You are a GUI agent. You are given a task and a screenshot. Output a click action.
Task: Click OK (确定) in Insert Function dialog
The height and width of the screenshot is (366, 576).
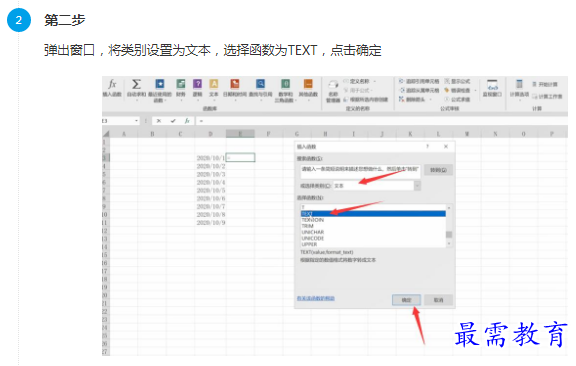[x=406, y=300]
